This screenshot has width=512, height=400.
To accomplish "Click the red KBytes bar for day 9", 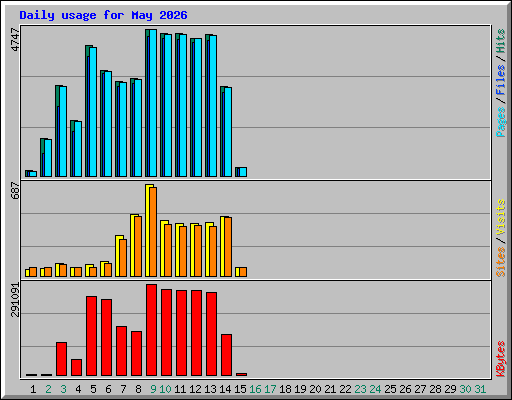I will pos(151,330).
